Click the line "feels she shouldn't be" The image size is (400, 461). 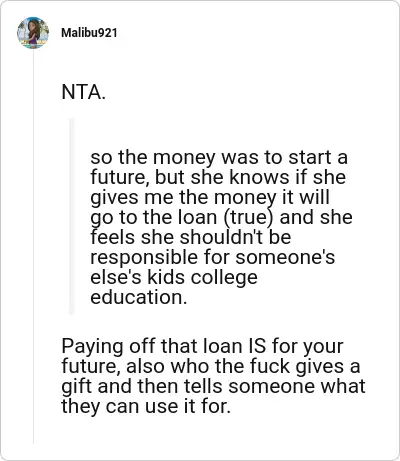(x=191, y=237)
